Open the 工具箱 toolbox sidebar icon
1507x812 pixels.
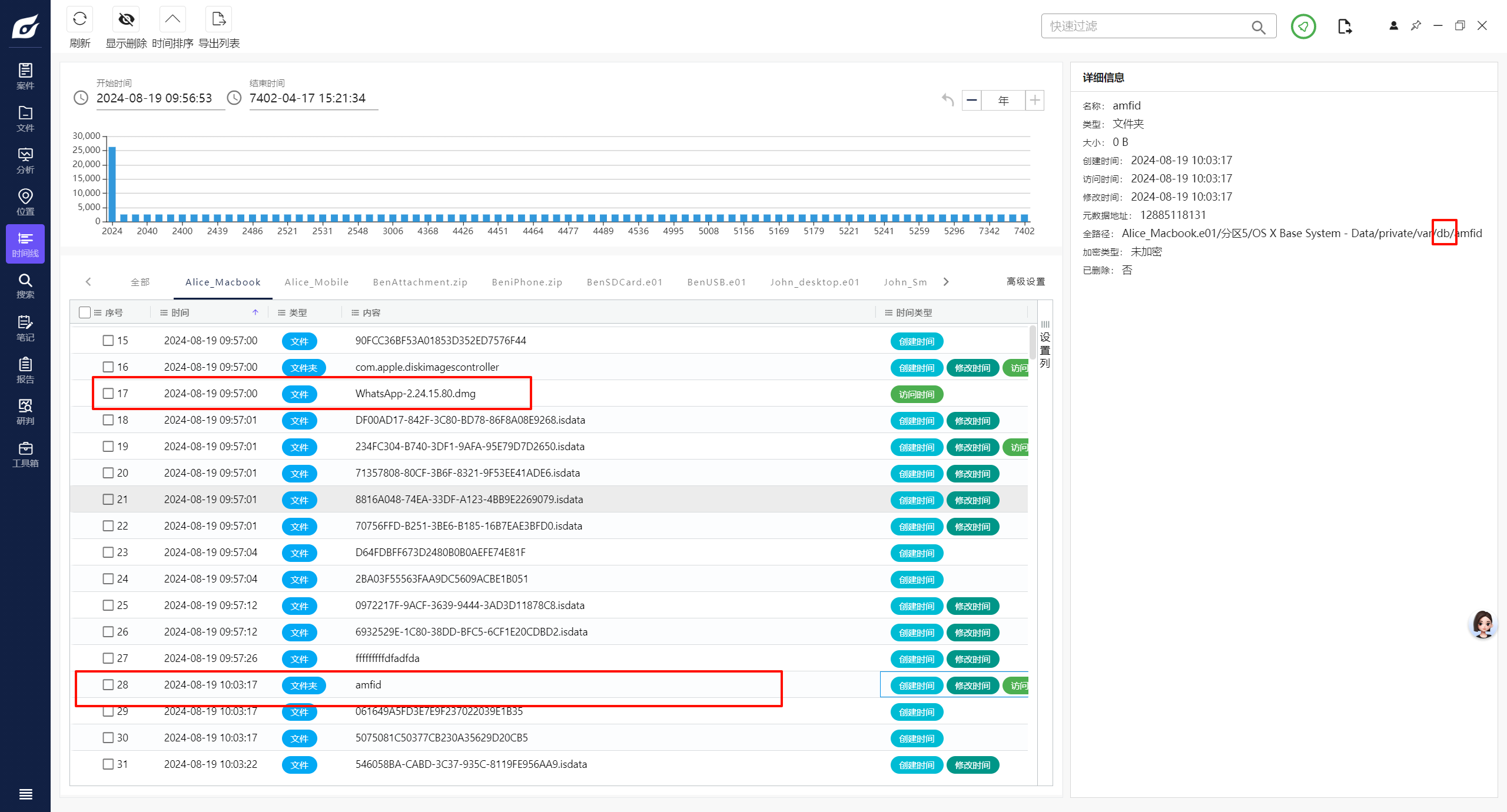pos(25,454)
